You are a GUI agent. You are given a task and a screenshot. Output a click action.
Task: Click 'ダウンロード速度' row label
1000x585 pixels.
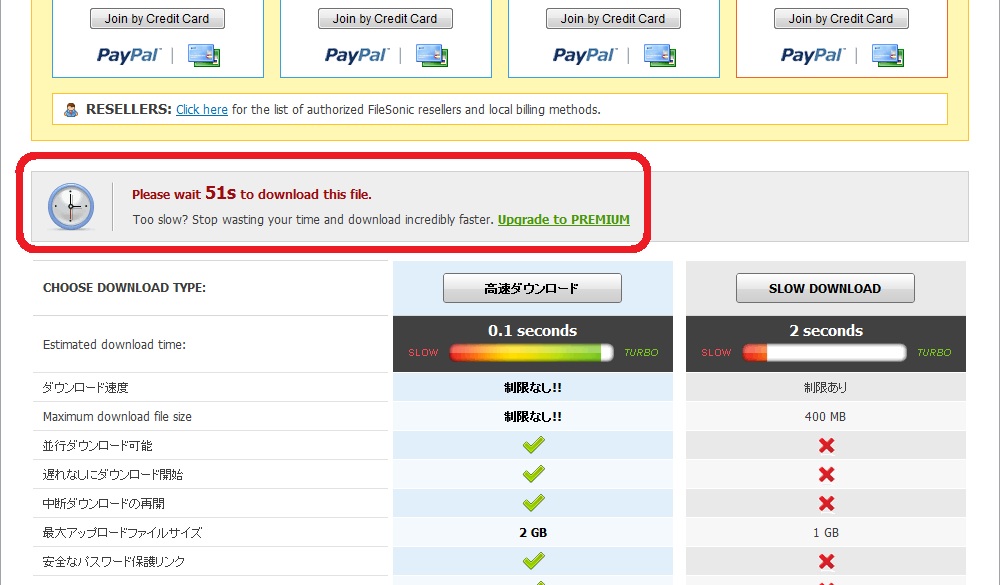pyautogui.click(x=85, y=387)
